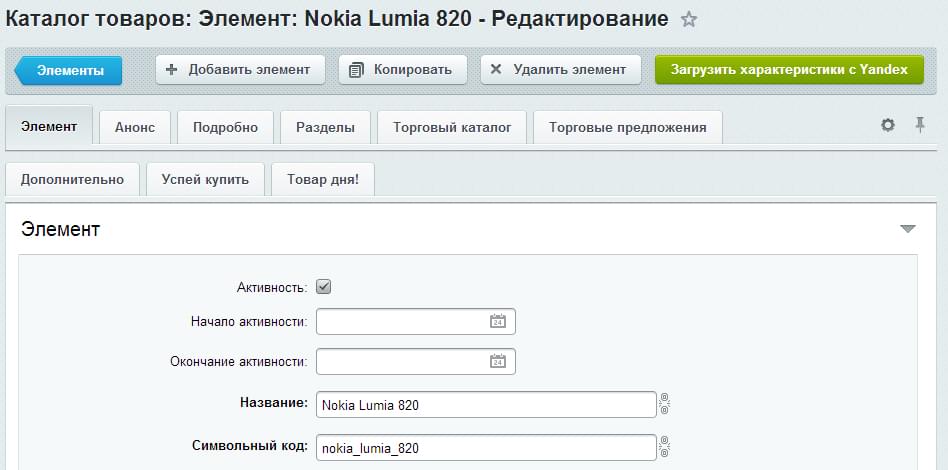Open the Товар дня! tab

323,179
